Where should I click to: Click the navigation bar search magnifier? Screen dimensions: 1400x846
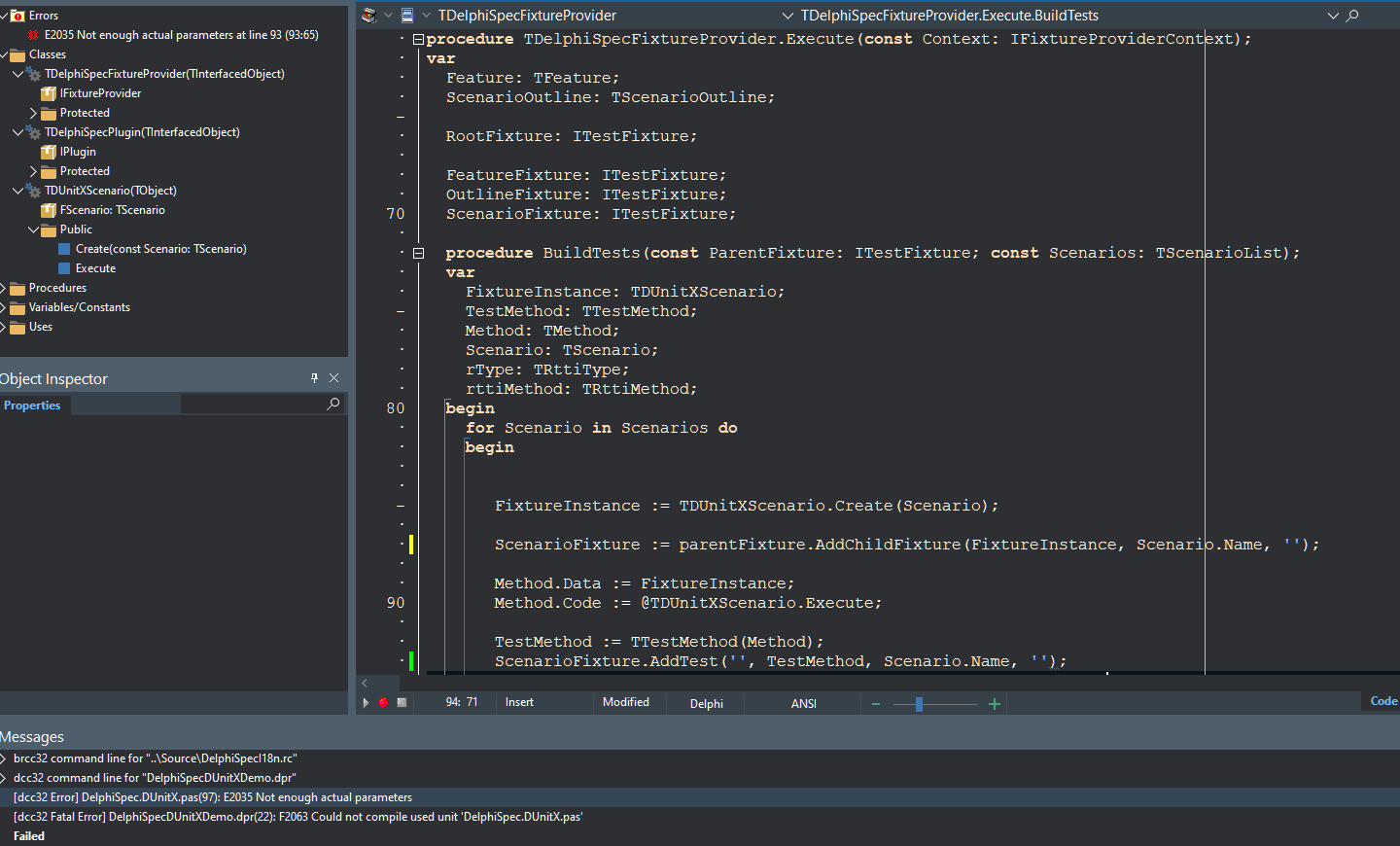[x=1352, y=16]
